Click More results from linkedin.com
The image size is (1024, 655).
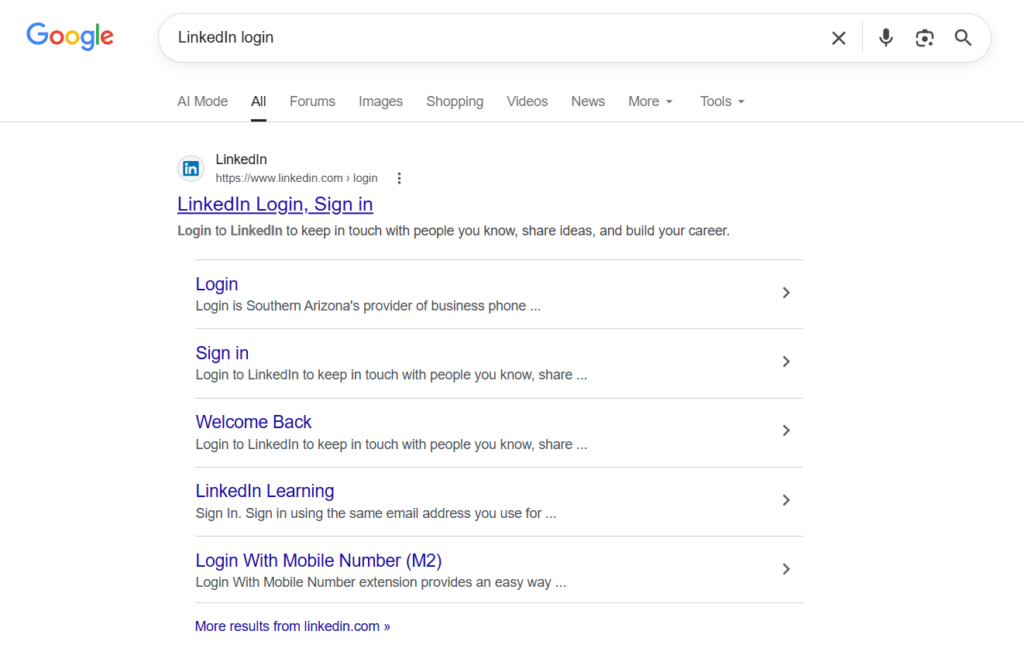tap(293, 626)
